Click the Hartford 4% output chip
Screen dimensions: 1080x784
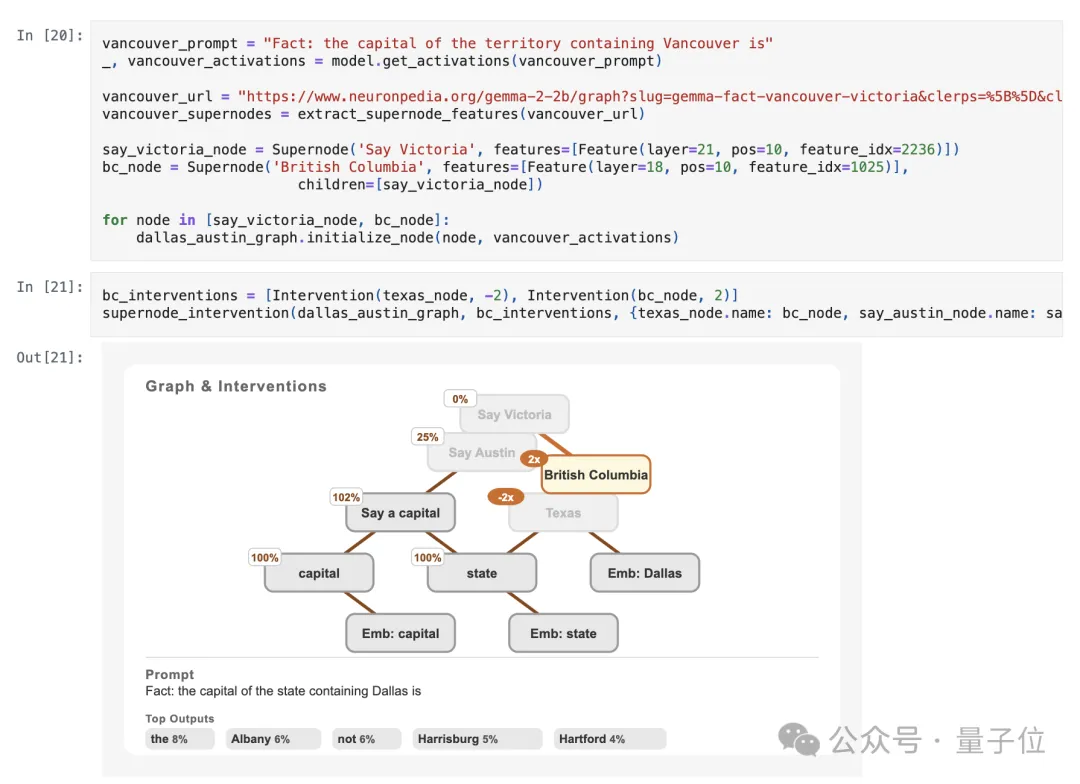[x=609, y=739]
